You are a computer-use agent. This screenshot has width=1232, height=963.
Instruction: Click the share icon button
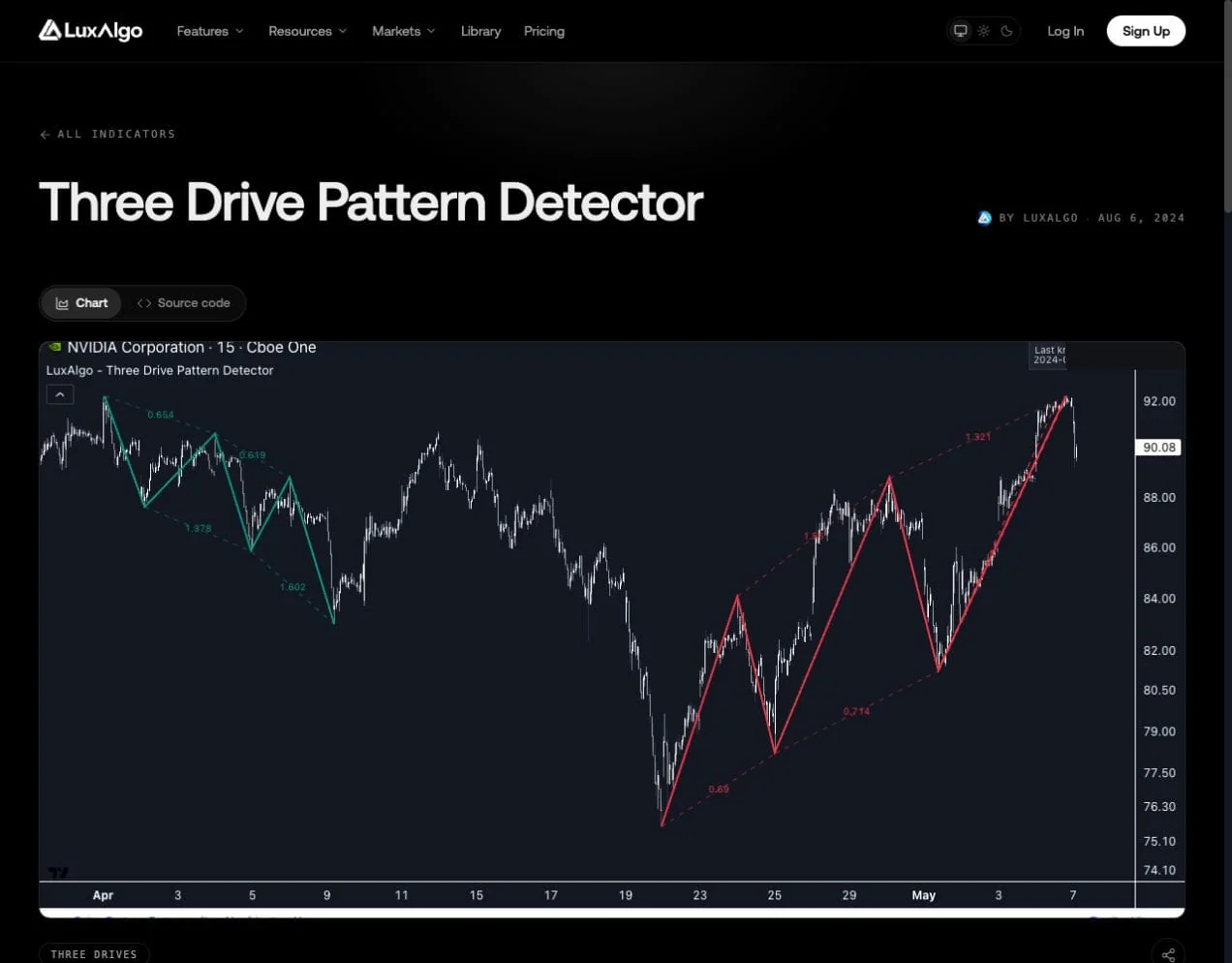(1168, 953)
